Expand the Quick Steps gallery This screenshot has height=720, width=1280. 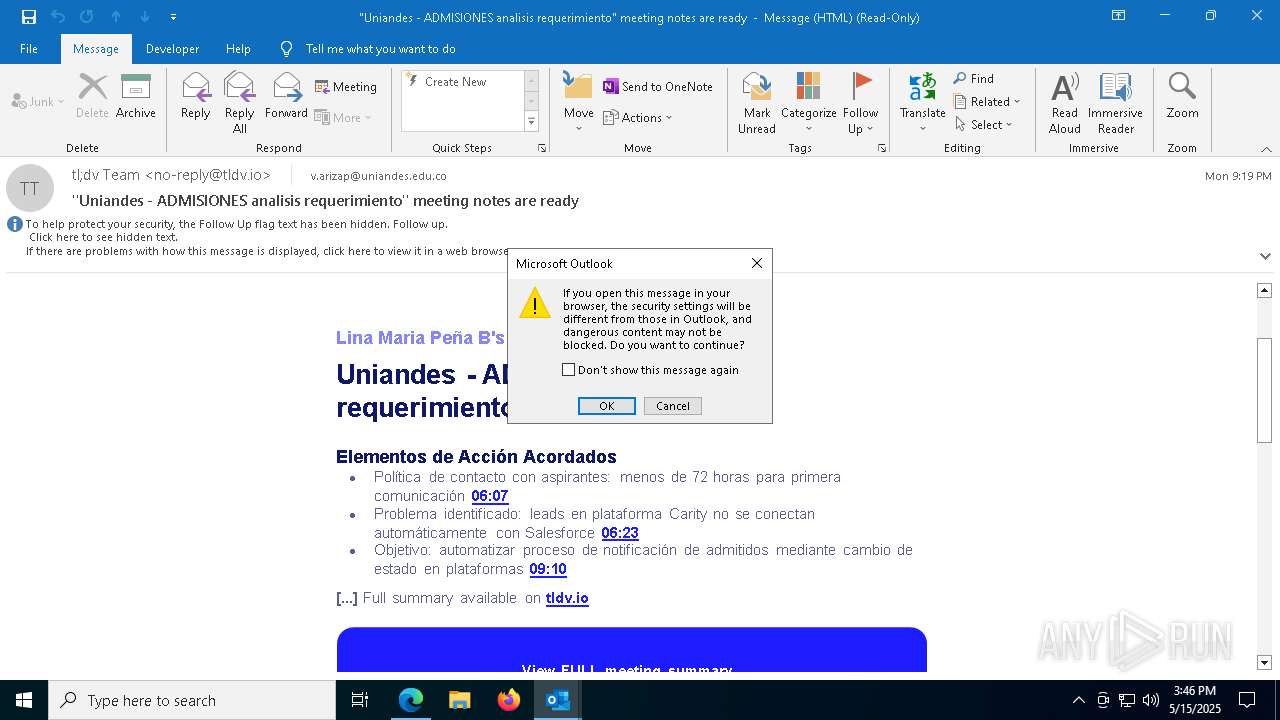click(531, 122)
